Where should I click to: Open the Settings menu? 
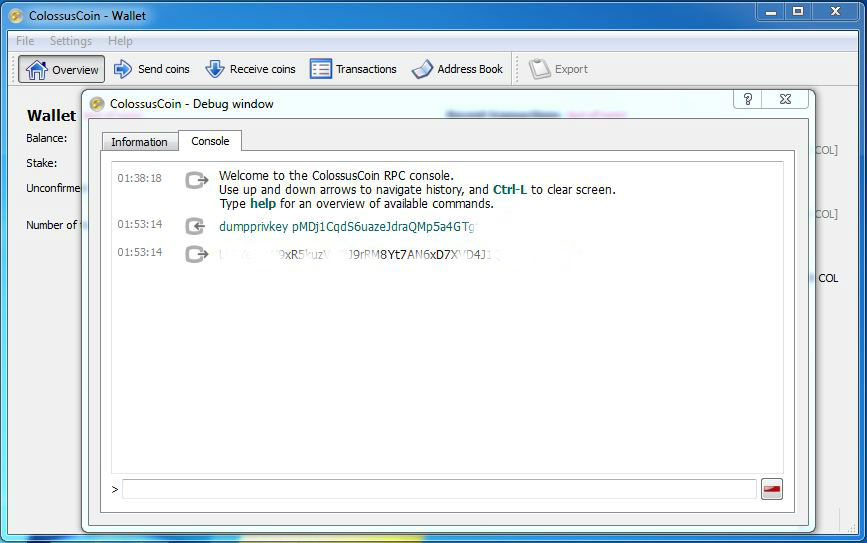(71, 41)
